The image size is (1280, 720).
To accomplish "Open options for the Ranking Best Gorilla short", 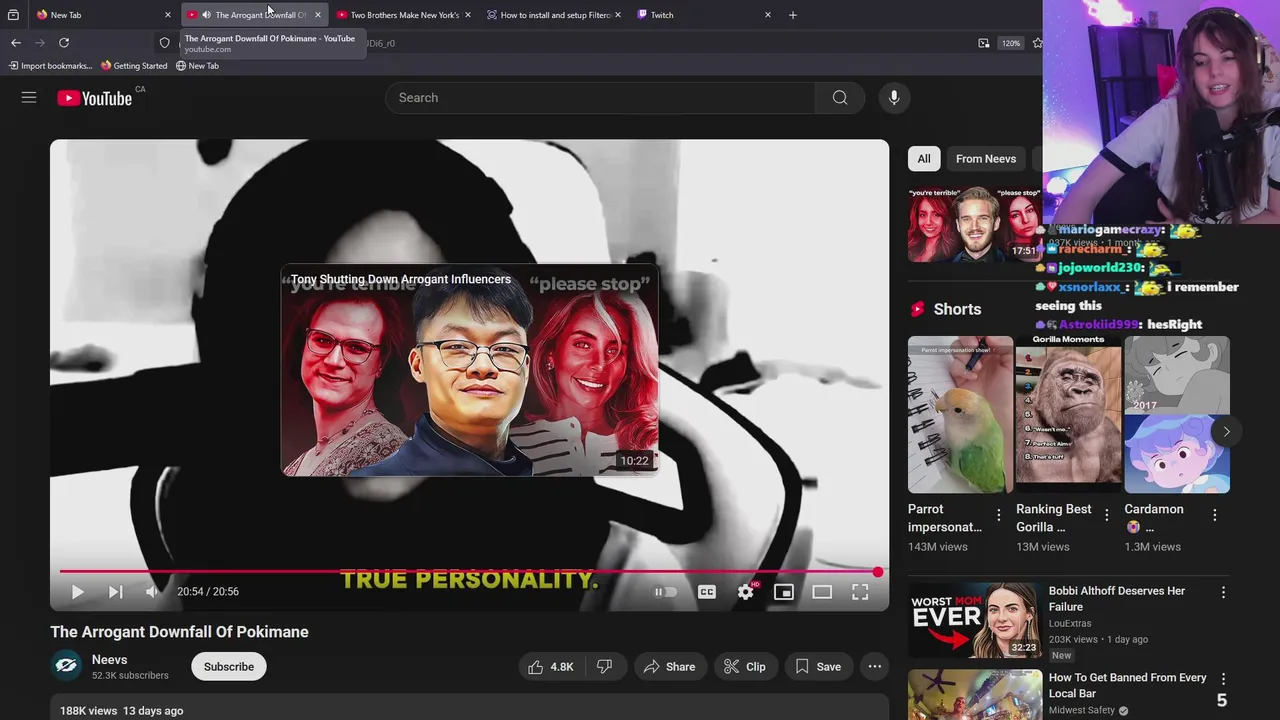I will tap(1106, 515).
